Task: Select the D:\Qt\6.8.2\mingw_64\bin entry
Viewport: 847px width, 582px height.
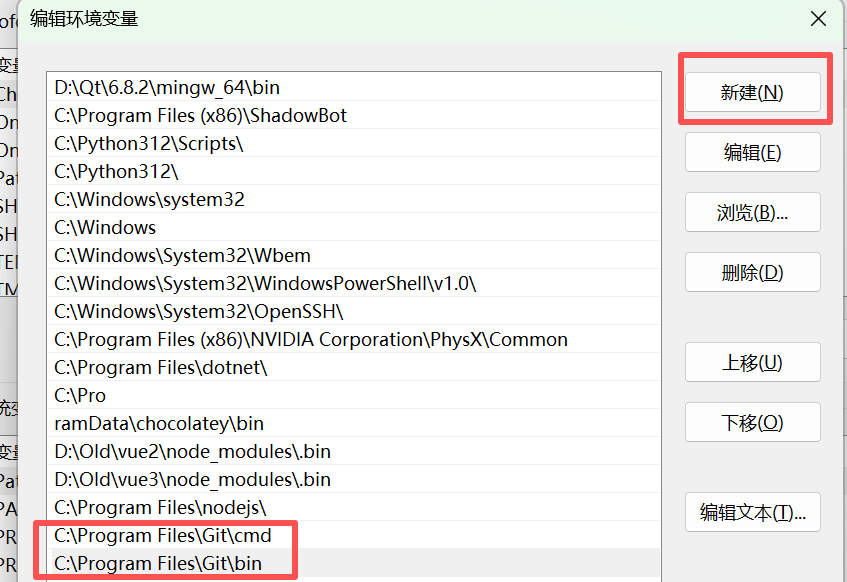Action: coord(167,88)
